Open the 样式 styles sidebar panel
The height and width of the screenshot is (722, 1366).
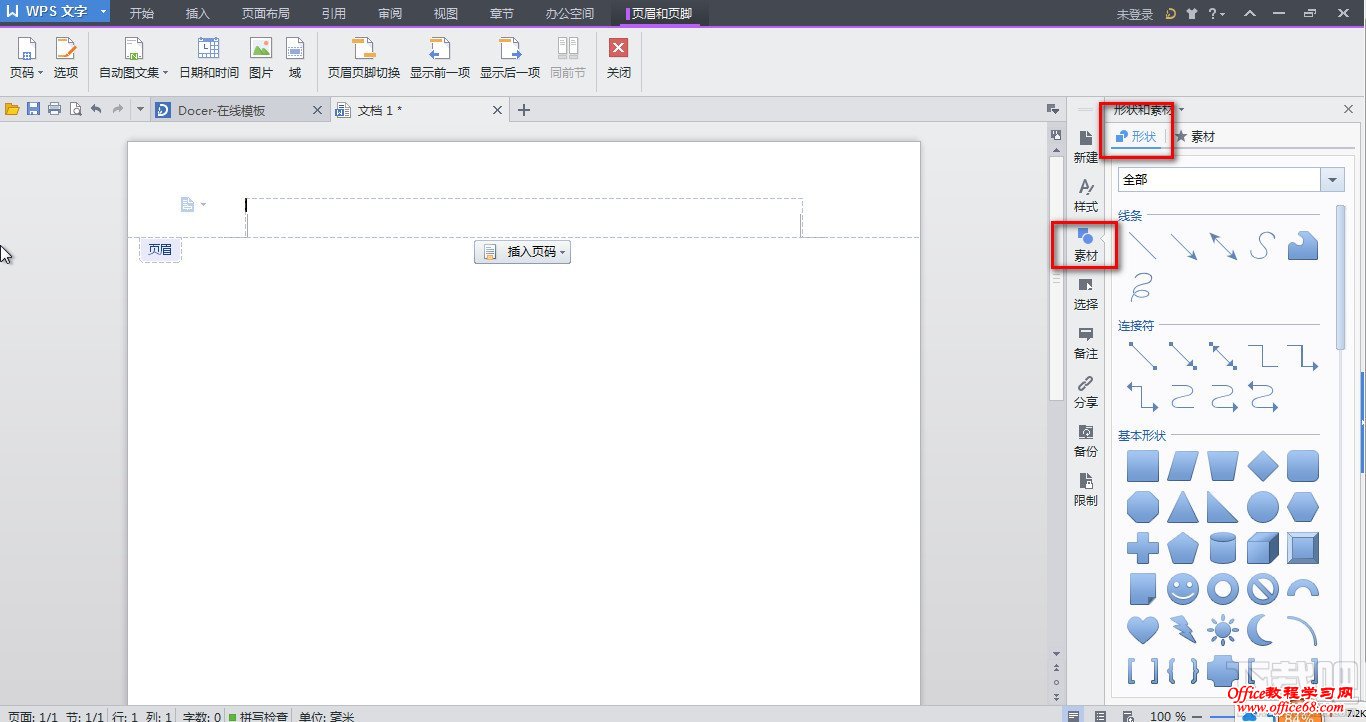(1085, 195)
